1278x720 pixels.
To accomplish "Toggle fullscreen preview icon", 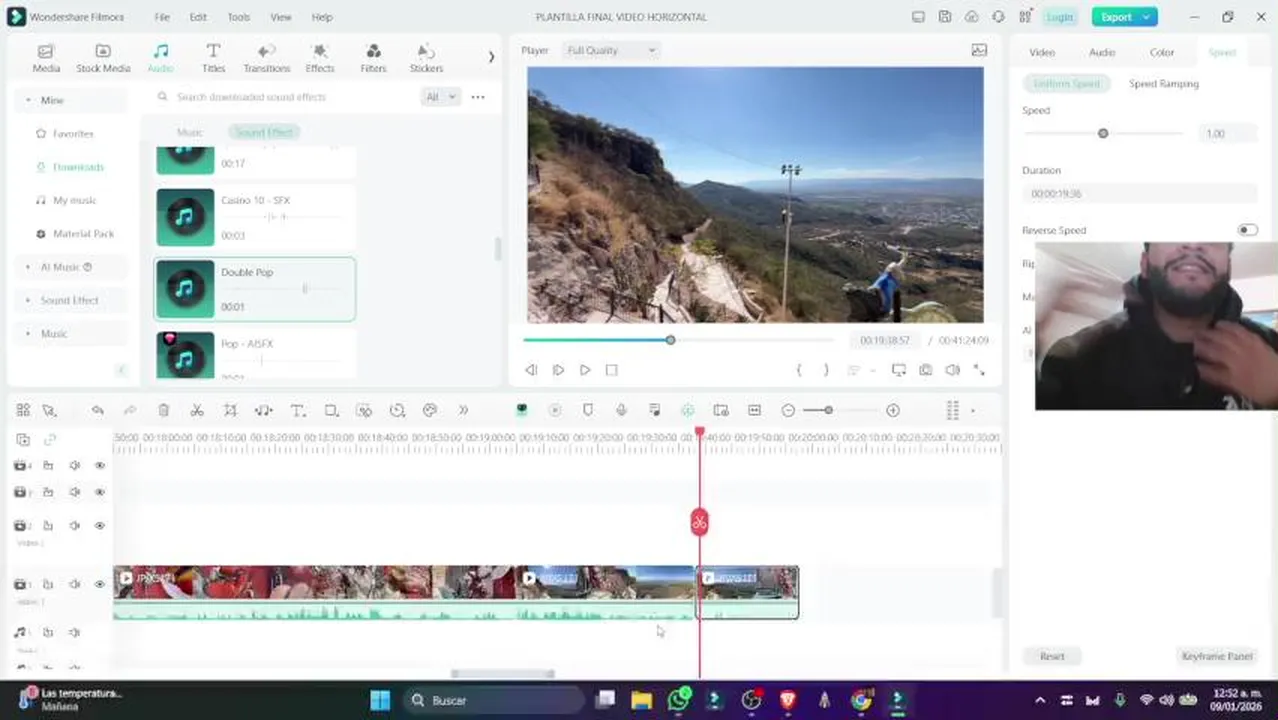I will [979, 370].
